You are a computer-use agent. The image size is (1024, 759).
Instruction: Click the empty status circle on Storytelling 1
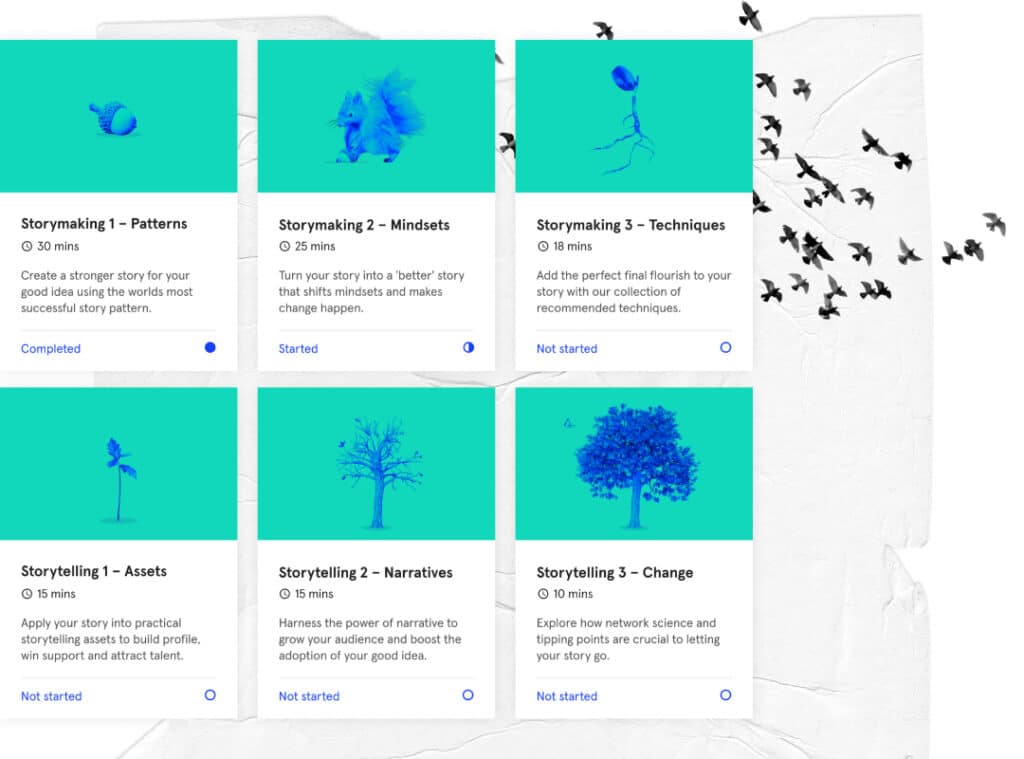click(x=210, y=695)
